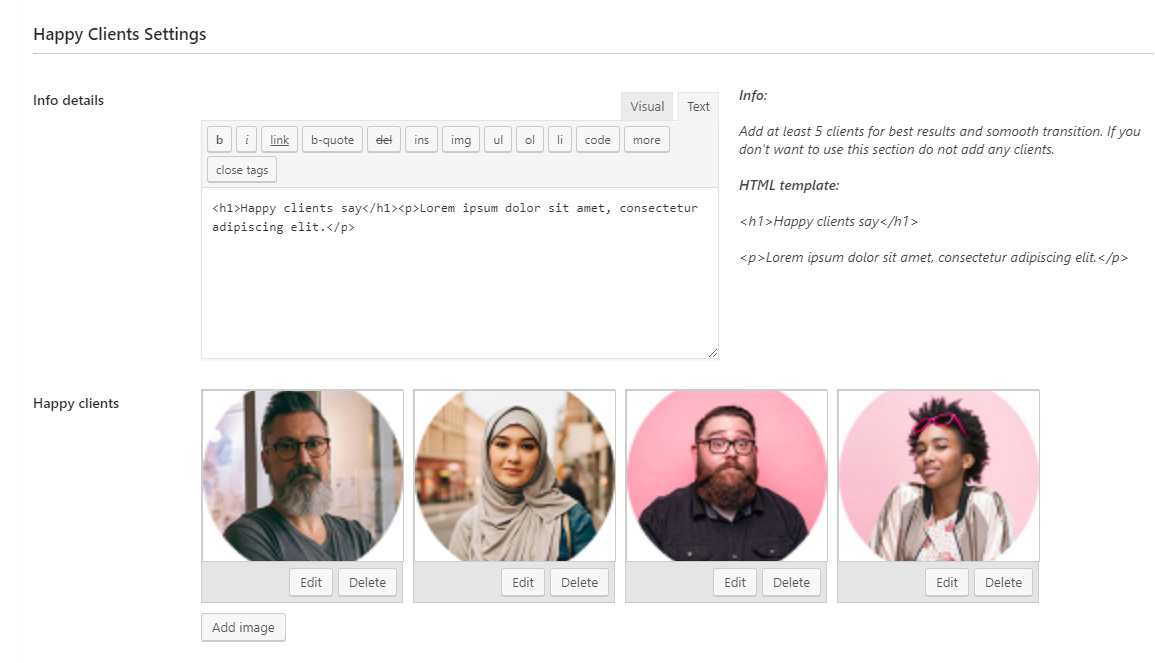Edit the client image of the man on the pink background
The height and width of the screenshot is (663, 1155).
point(735,583)
